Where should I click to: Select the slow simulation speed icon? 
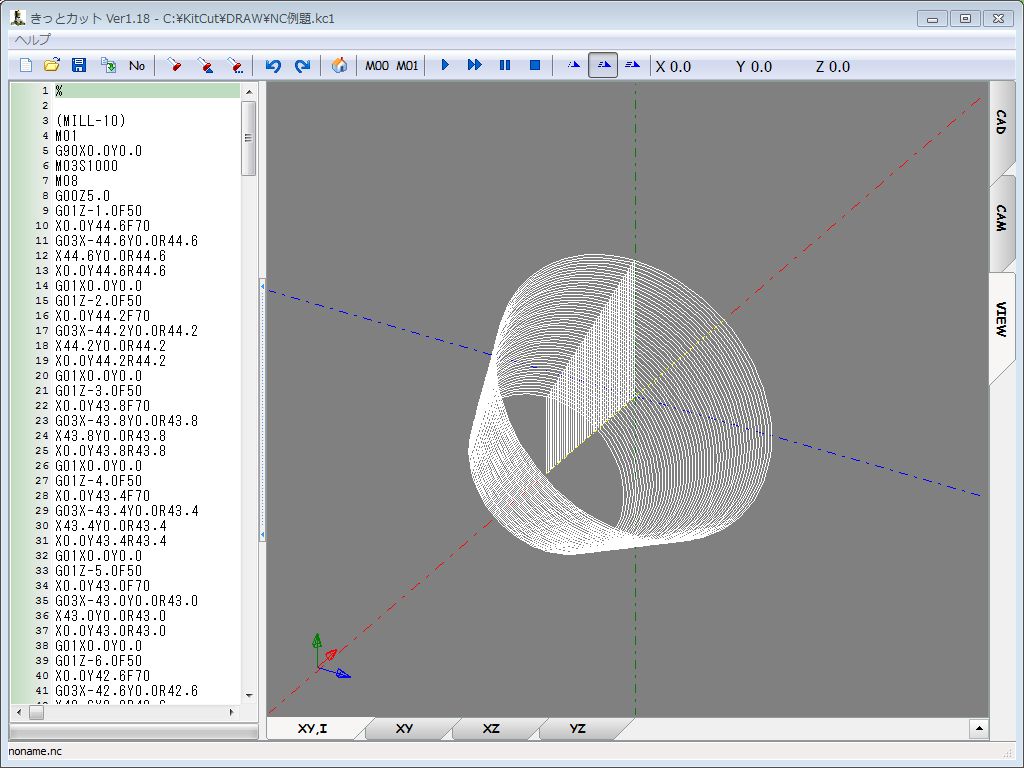(x=573, y=65)
